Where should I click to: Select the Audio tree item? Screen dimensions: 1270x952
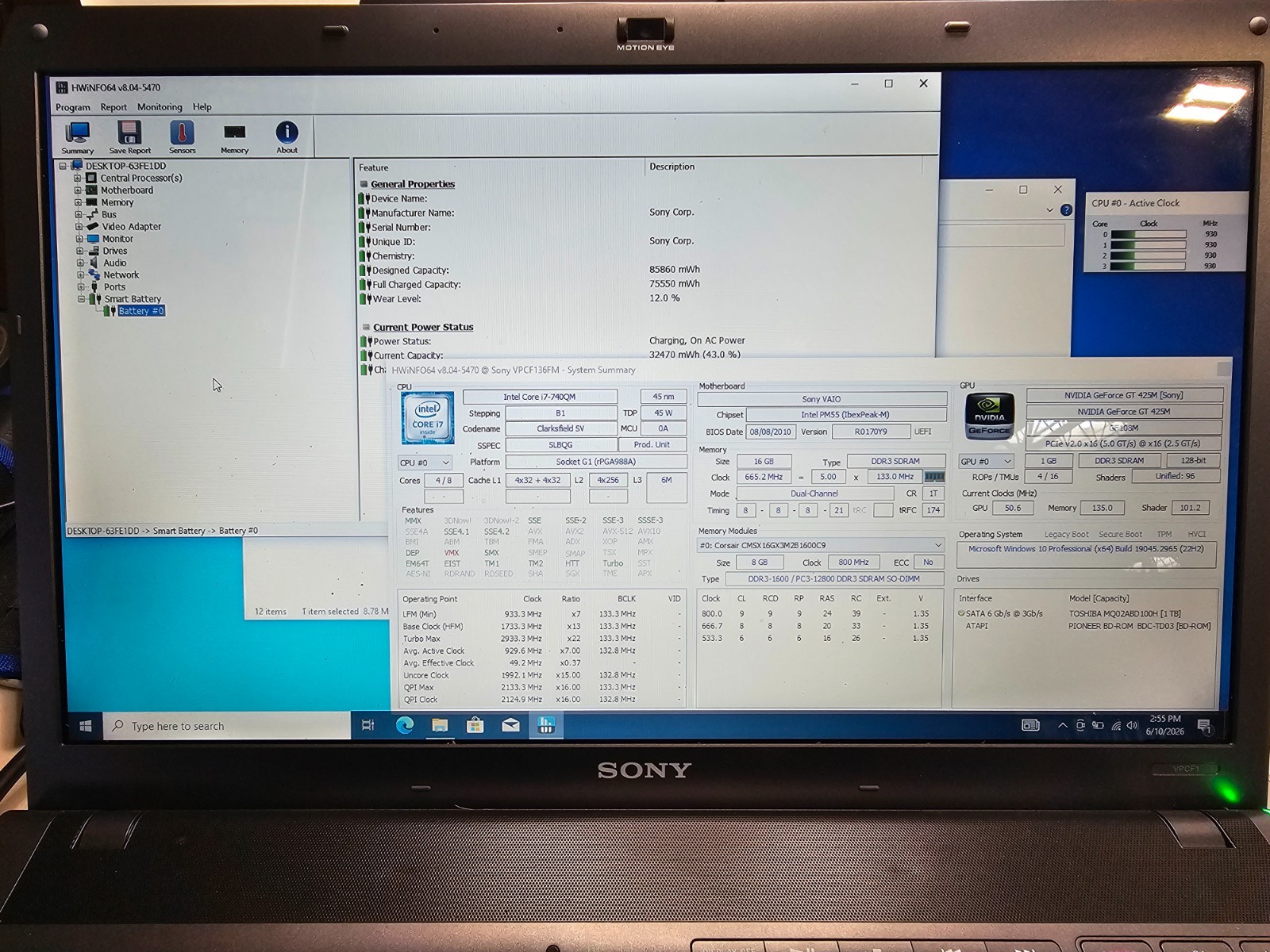(x=114, y=263)
